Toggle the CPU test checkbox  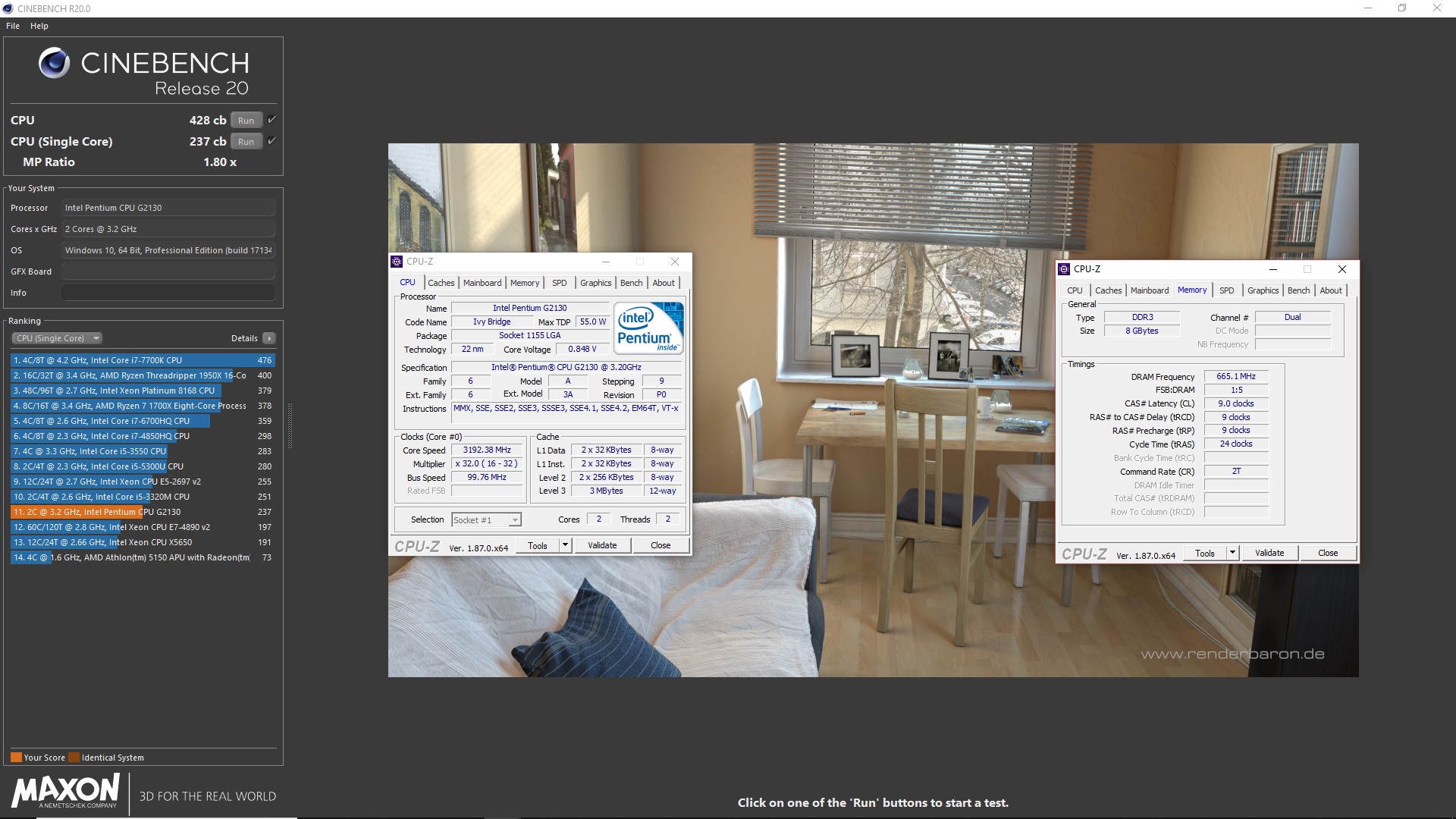point(271,120)
